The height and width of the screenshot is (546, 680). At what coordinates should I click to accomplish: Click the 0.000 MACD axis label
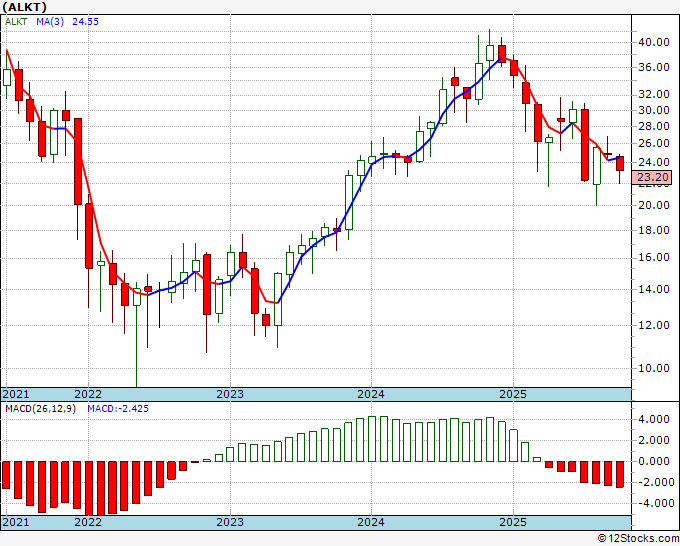coord(654,461)
